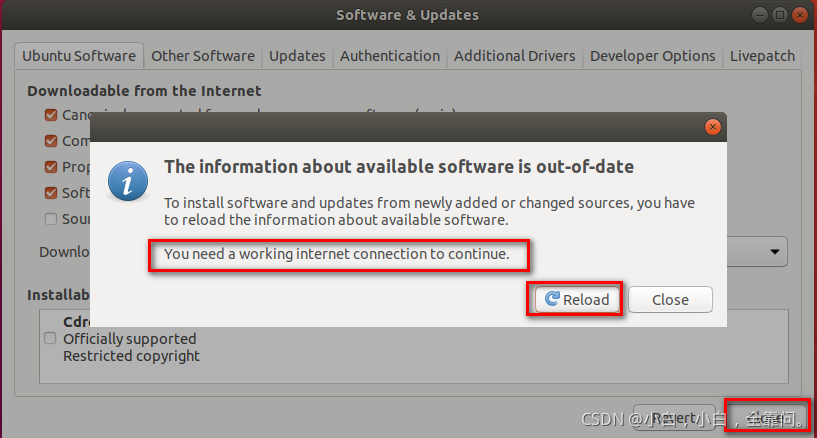This screenshot has height=438, width=817.
Task: Click the Close button in the dialog
Action: click(670, 299)
